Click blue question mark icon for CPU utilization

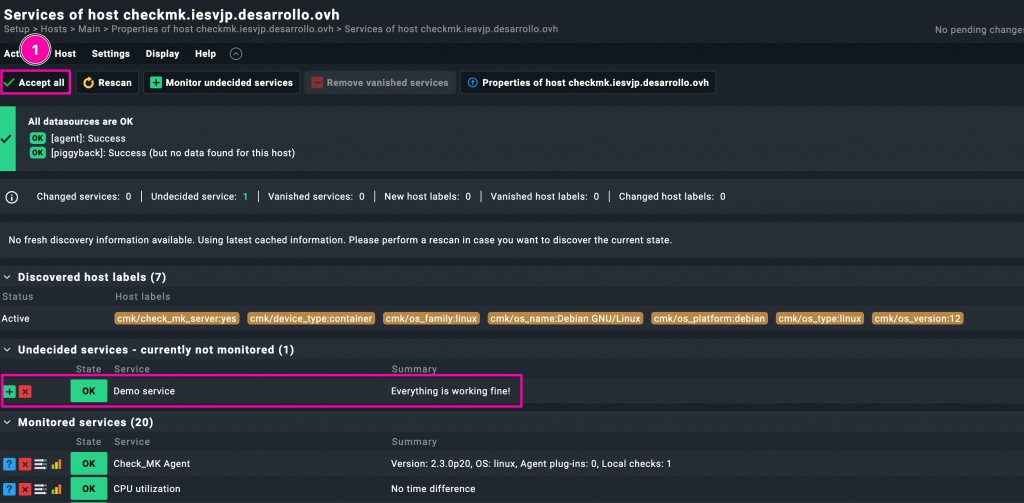[x=9, y=489]
